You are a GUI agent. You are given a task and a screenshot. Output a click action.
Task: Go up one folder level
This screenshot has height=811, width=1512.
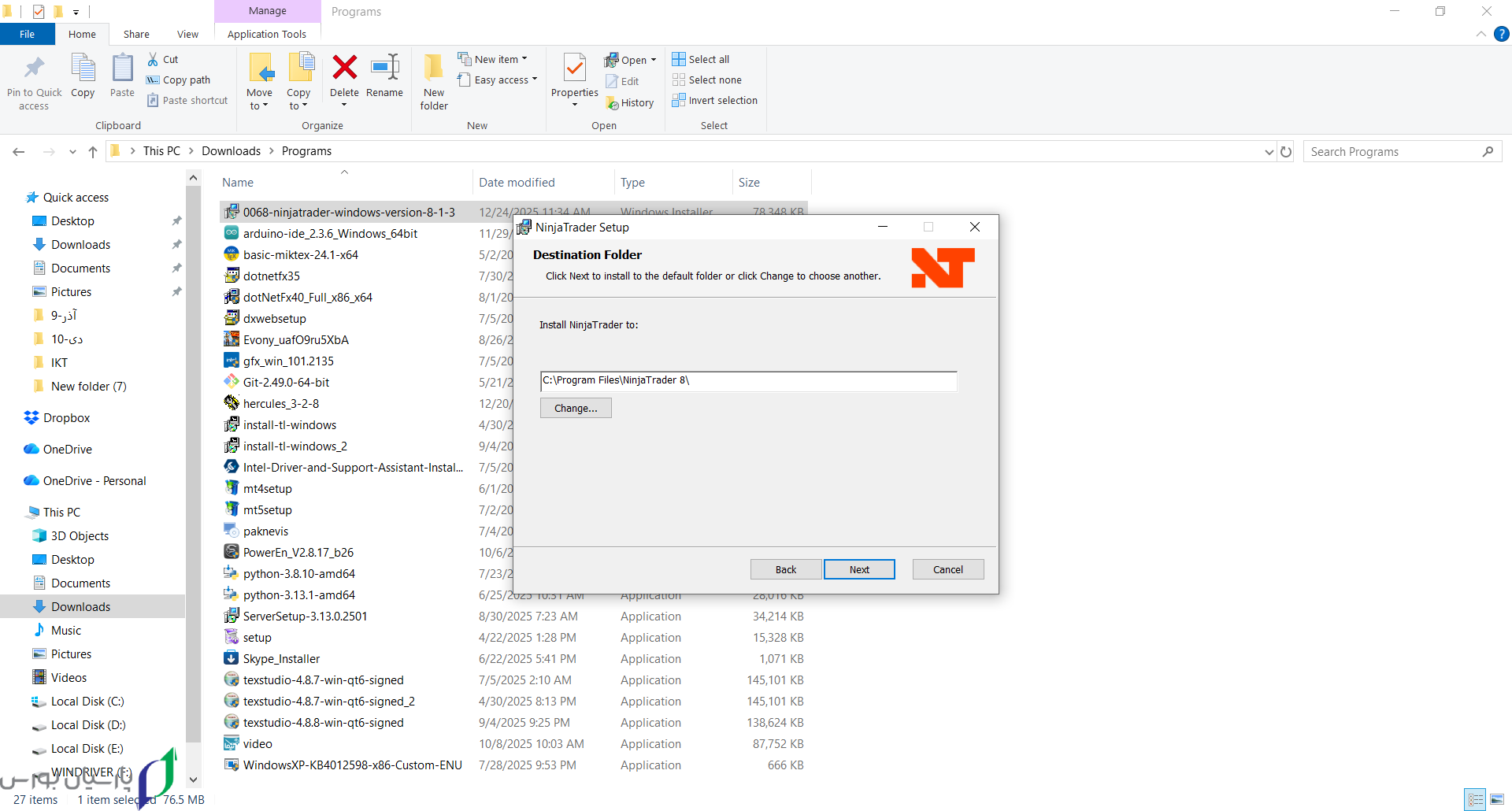pyautogui.click(x=93, y=151)
